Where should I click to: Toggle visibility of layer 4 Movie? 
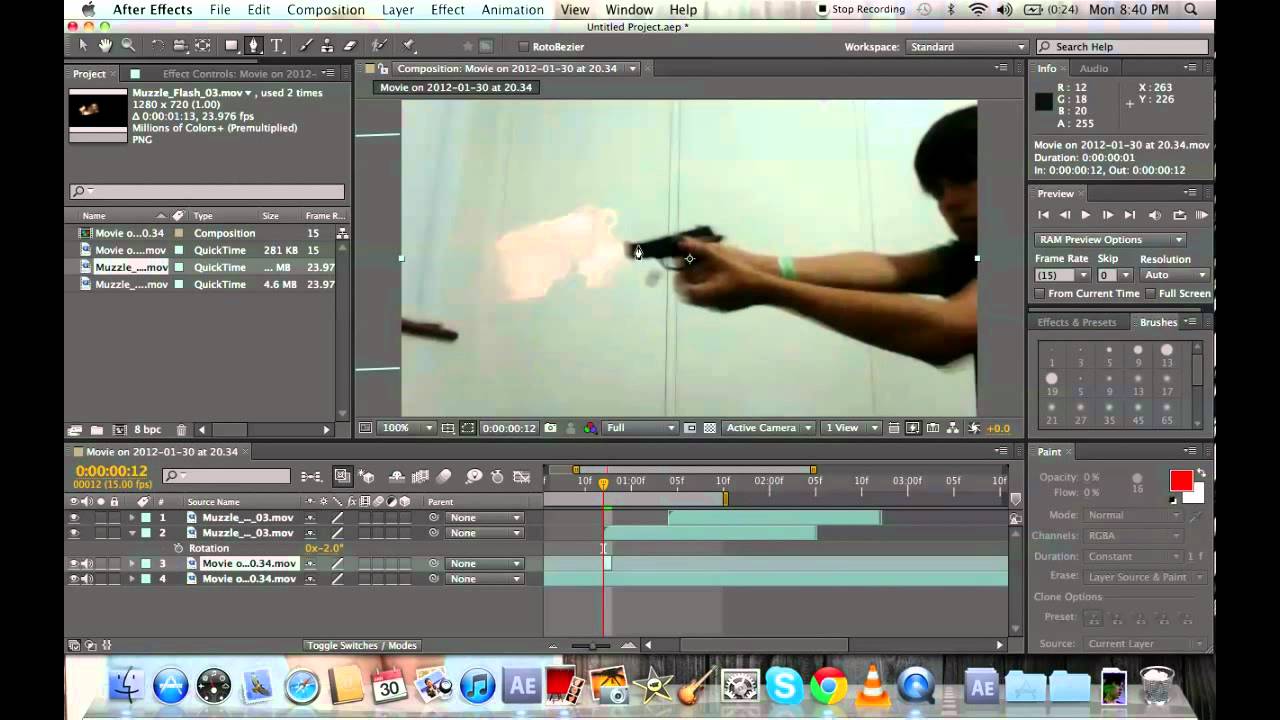coord(73,579)
